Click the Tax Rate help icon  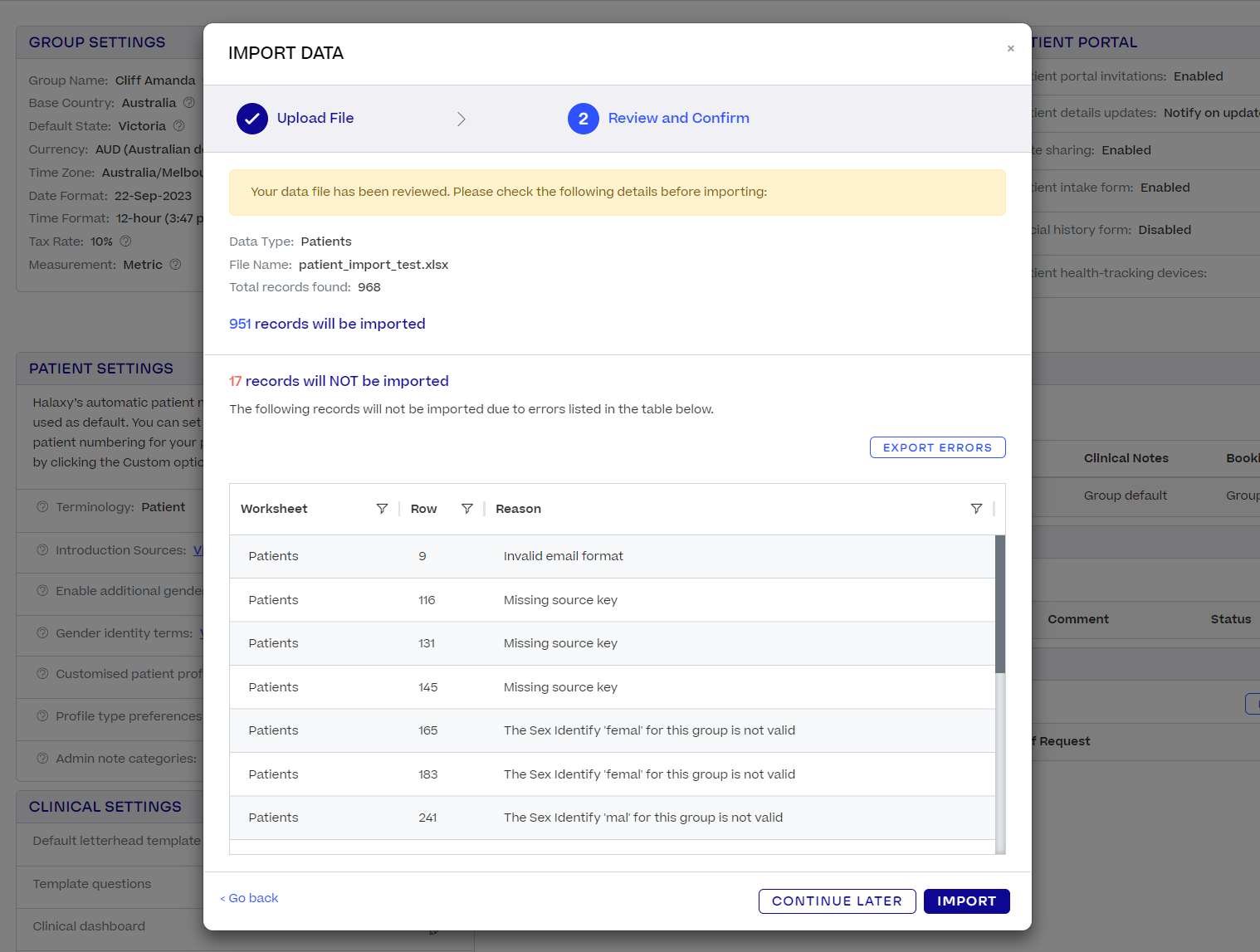tap(125, 242)
